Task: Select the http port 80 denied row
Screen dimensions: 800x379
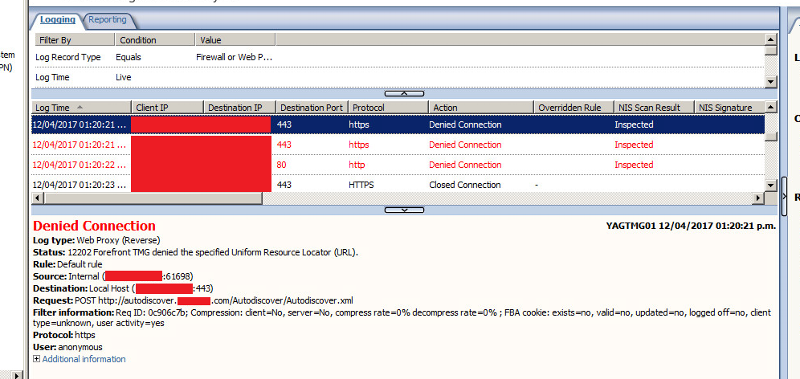Action: (398, 165)
